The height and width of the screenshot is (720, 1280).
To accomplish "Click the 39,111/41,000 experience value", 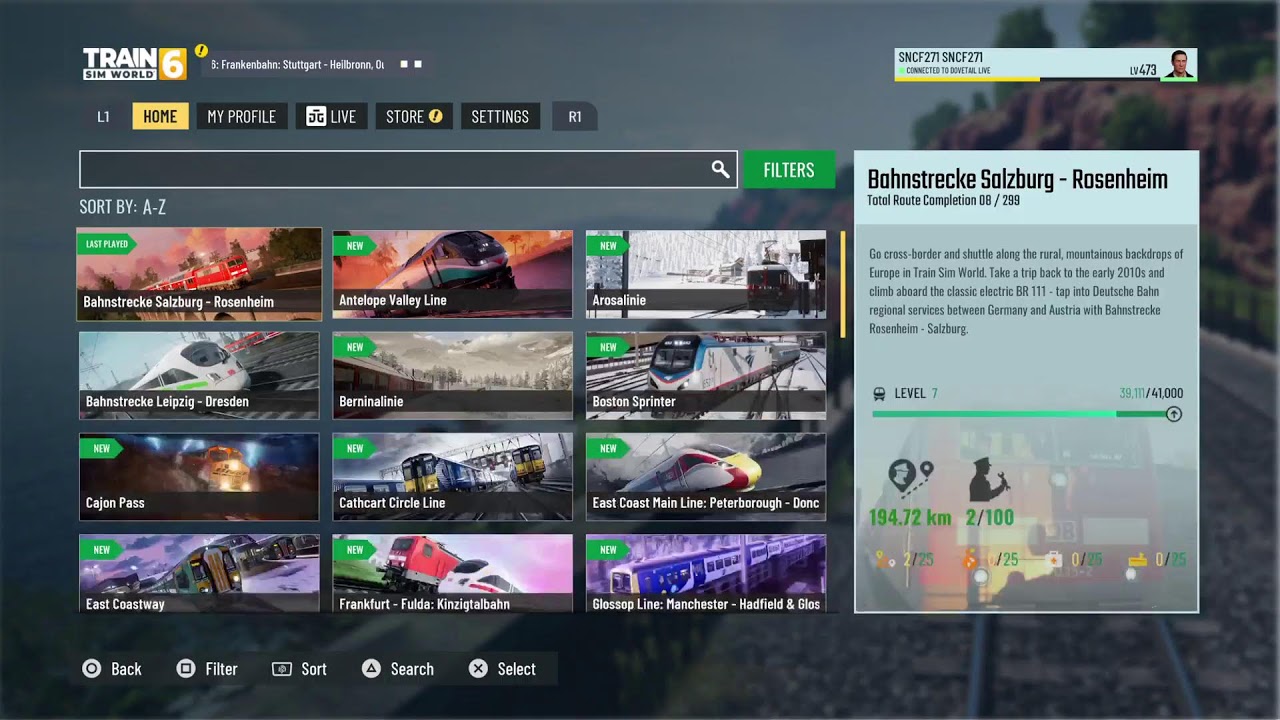I will coord(1151,394).
